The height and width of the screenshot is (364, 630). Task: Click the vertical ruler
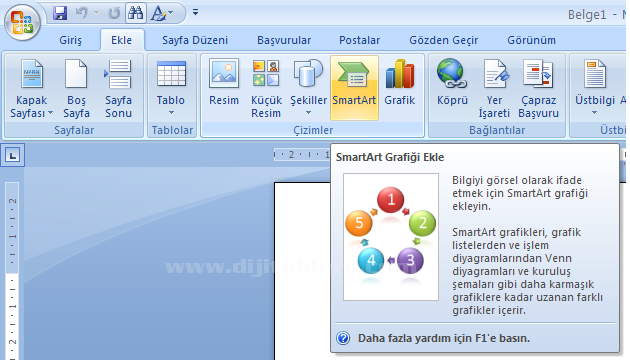(12, 271)
